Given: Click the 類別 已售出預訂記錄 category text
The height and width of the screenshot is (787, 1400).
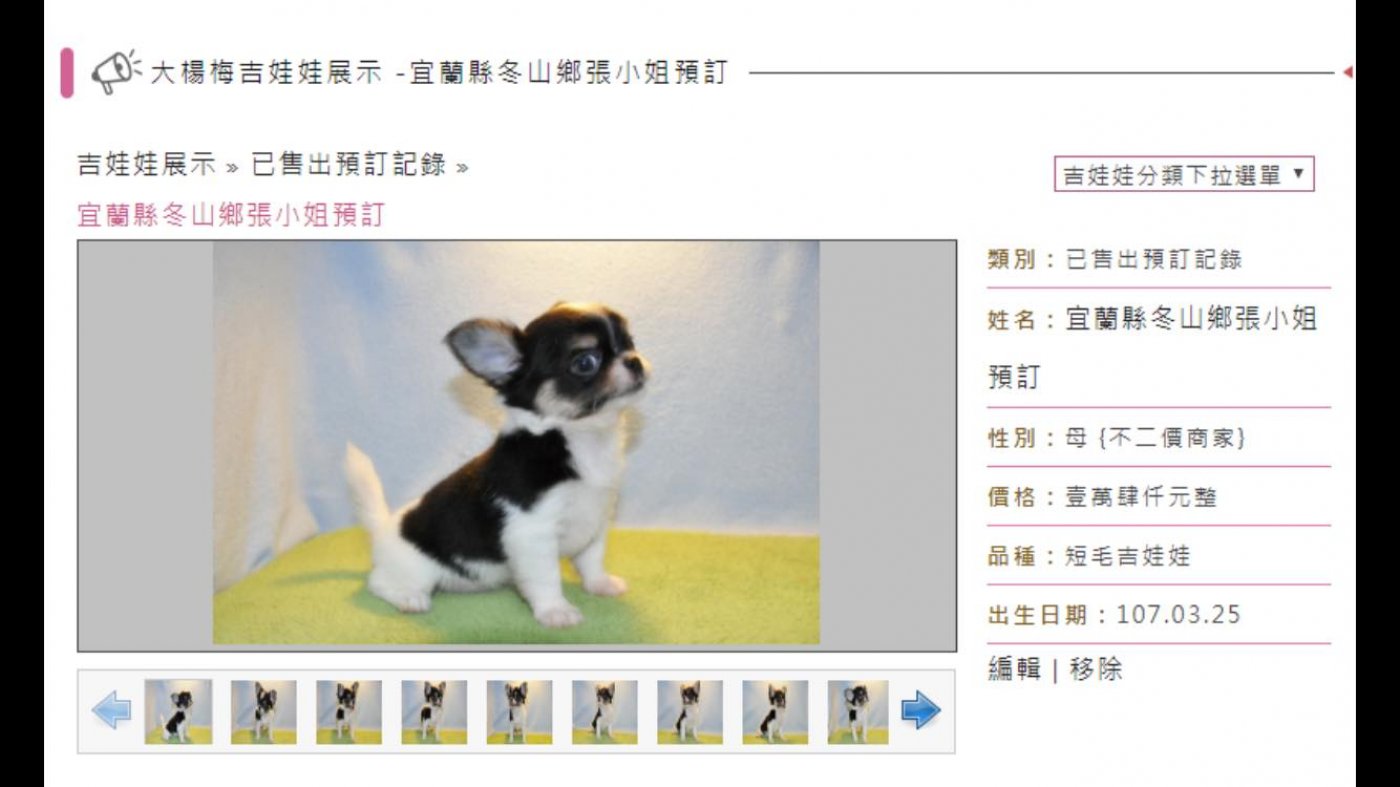Looking at the screenshot, I should coord(1115,260).
